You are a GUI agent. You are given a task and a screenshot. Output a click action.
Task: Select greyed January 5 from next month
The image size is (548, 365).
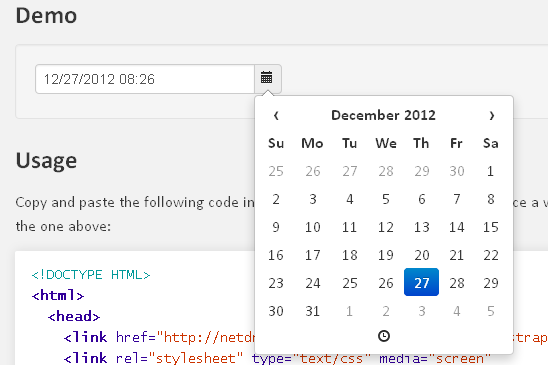click(490, 311)
